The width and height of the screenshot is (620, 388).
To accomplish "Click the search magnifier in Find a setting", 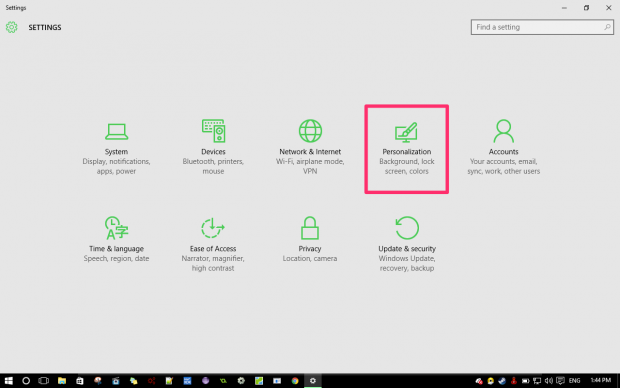I will click(x=607, y=27).
